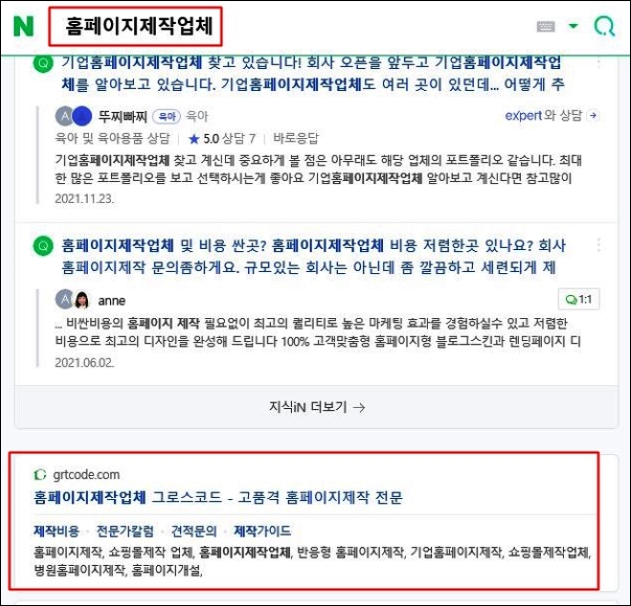Open the on-screen keyboard icon
The height and width of the screenshot is (606, 631).
[x=546, y=27]
